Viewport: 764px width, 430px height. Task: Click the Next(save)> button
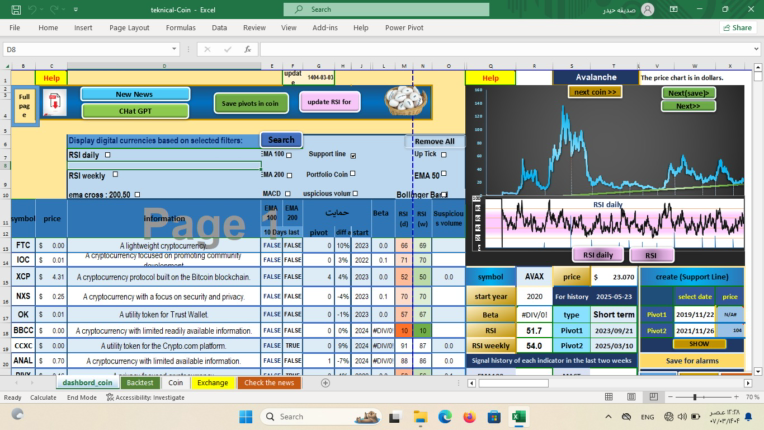coord(688,93)
